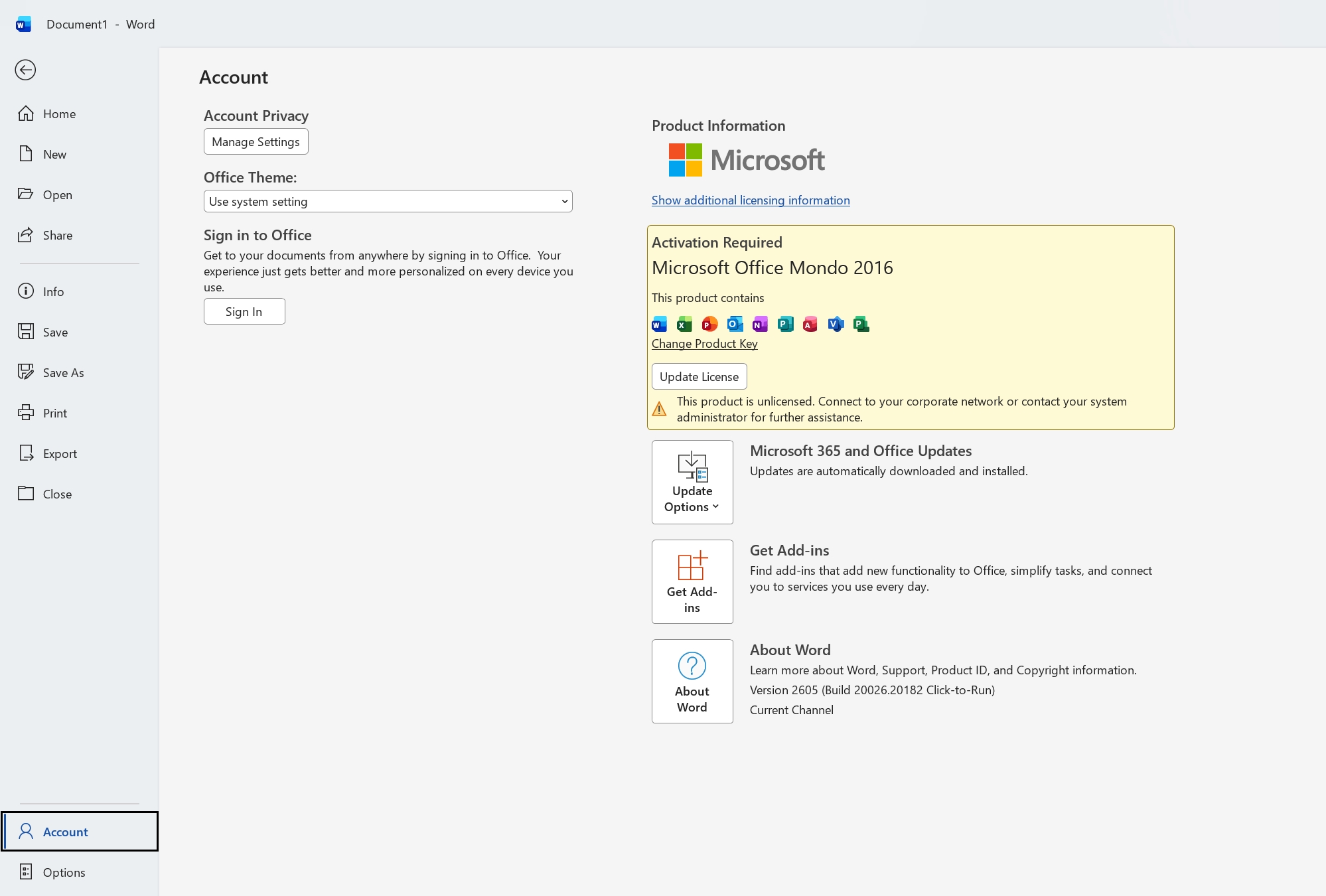Click the Account page heading

[234, 77]
